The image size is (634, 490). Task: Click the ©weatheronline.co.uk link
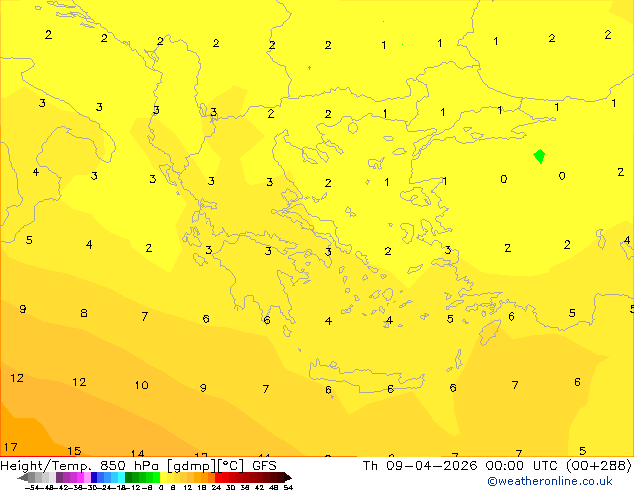click(550, 481)
